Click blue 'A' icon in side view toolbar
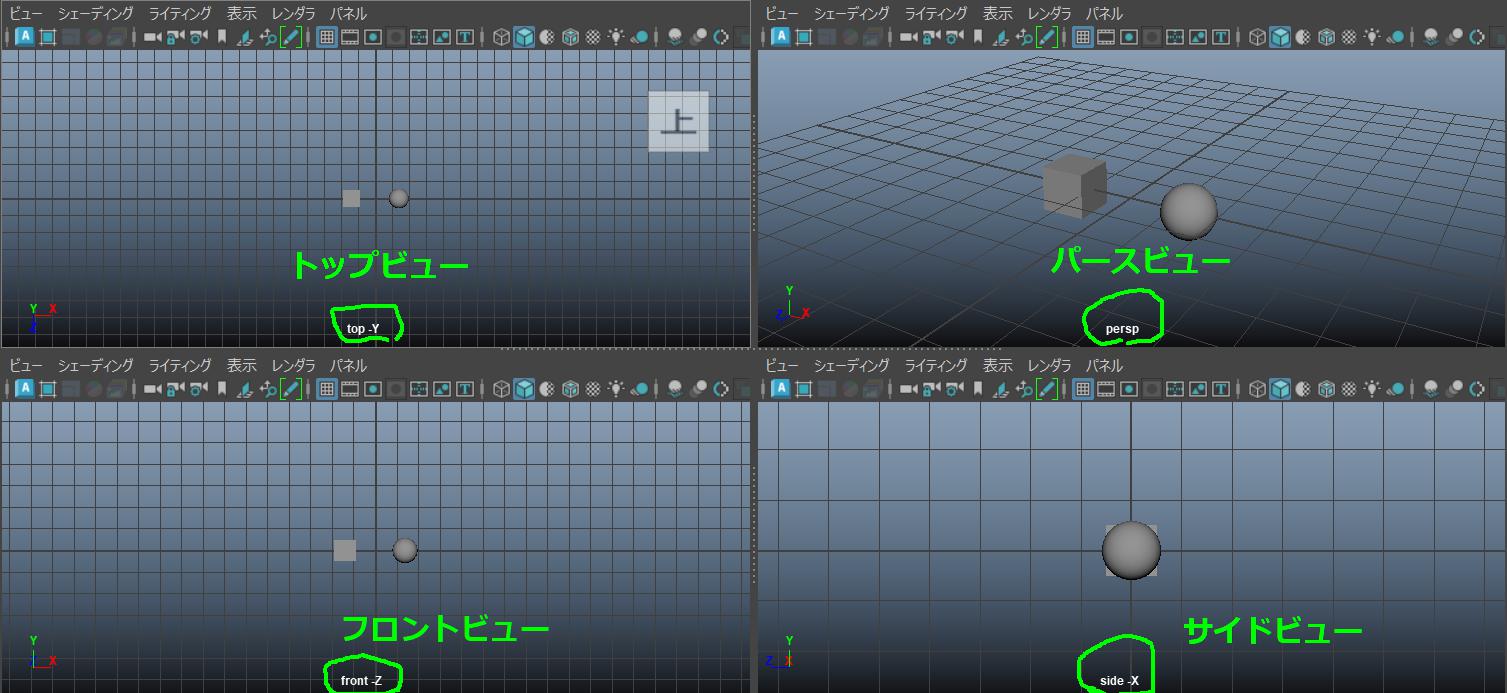The width and height of the screenshot is (1507, 693). (x=780, y=389)
